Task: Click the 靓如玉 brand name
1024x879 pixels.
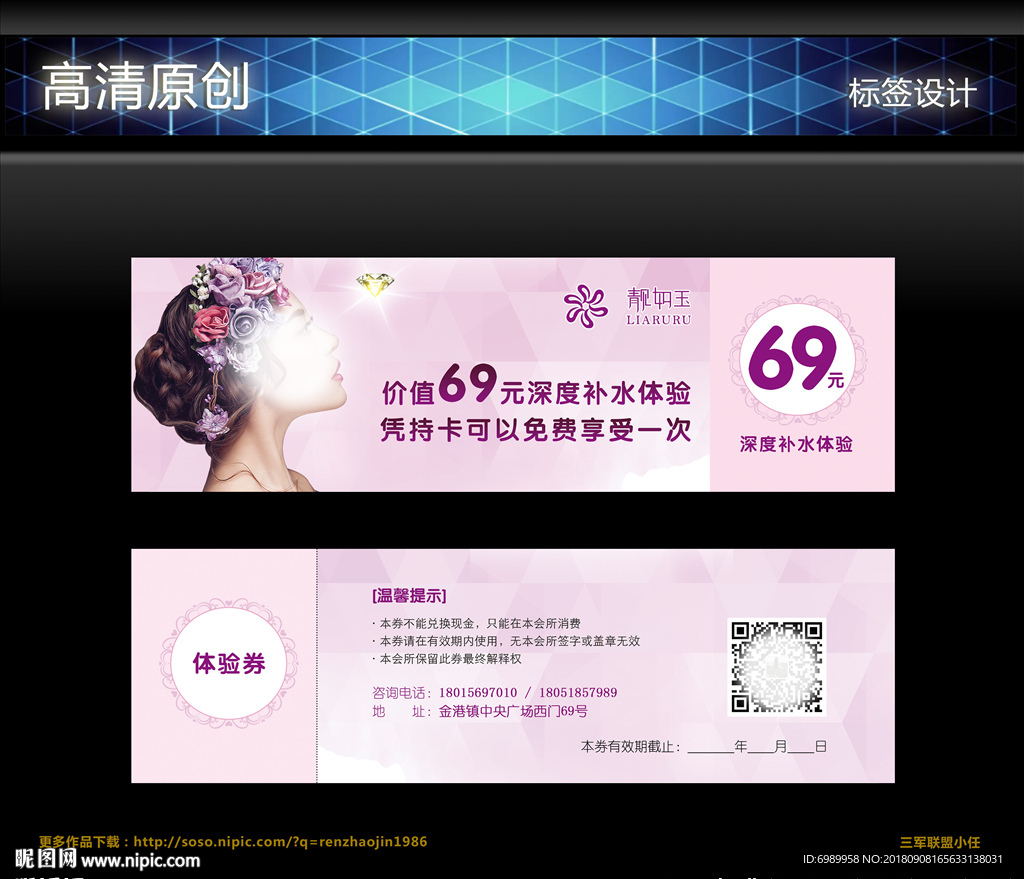Action: 658,298
